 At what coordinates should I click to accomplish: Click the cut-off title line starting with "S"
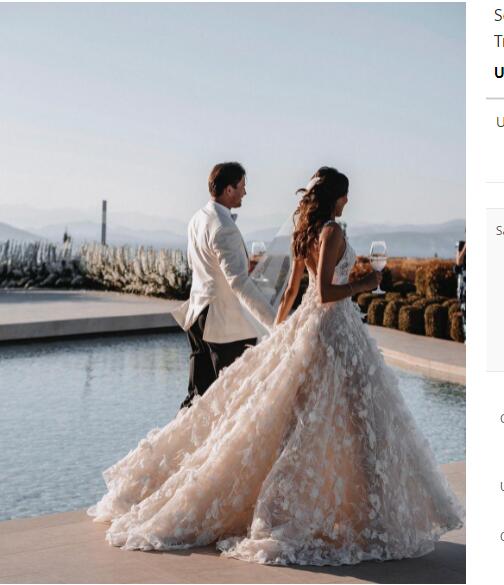tap(499, 15)
